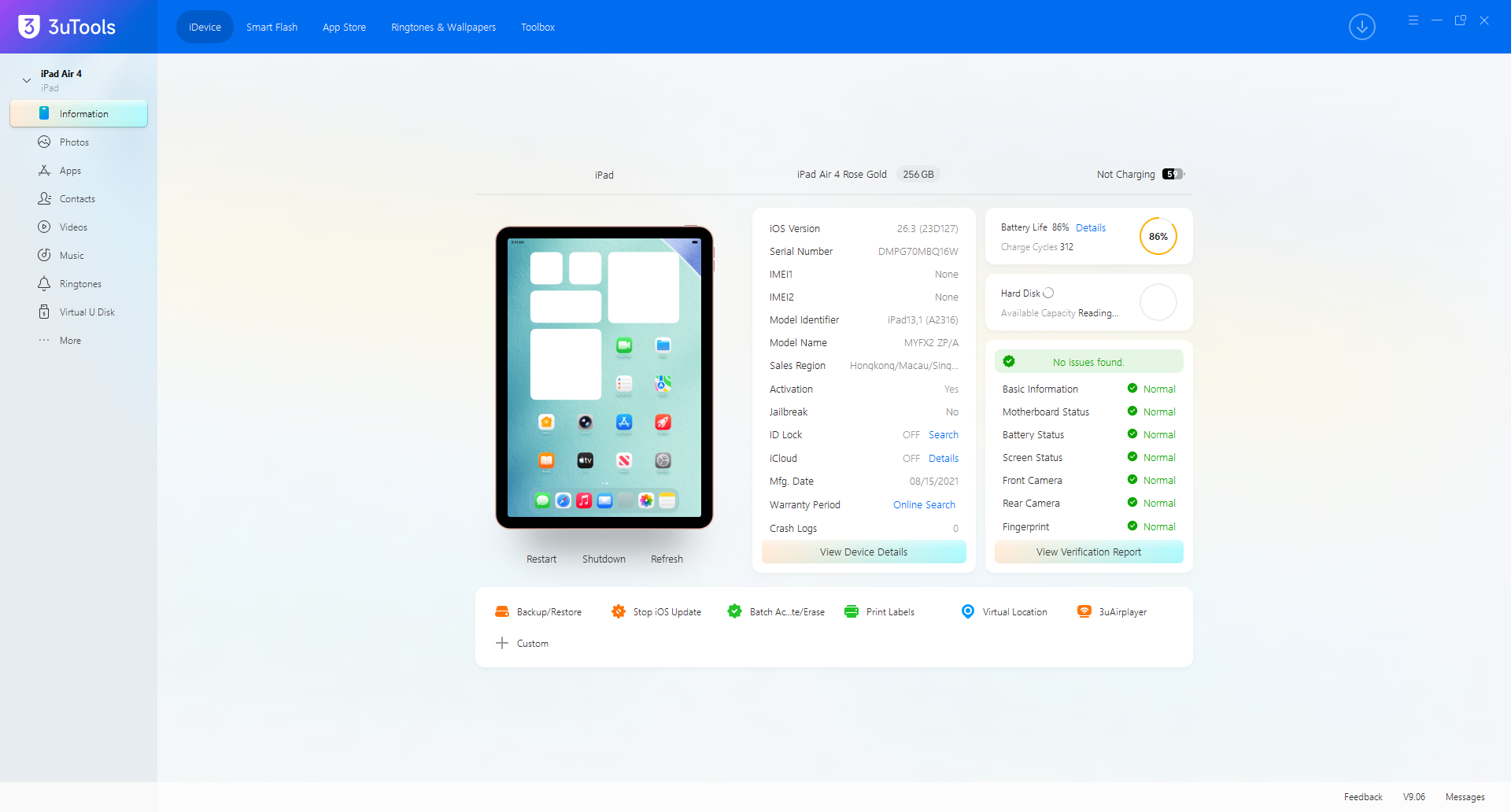The height and width of the screenshot is (812, 1511).
Task: Open Messages in the status bar
Action: point(1465,797)
